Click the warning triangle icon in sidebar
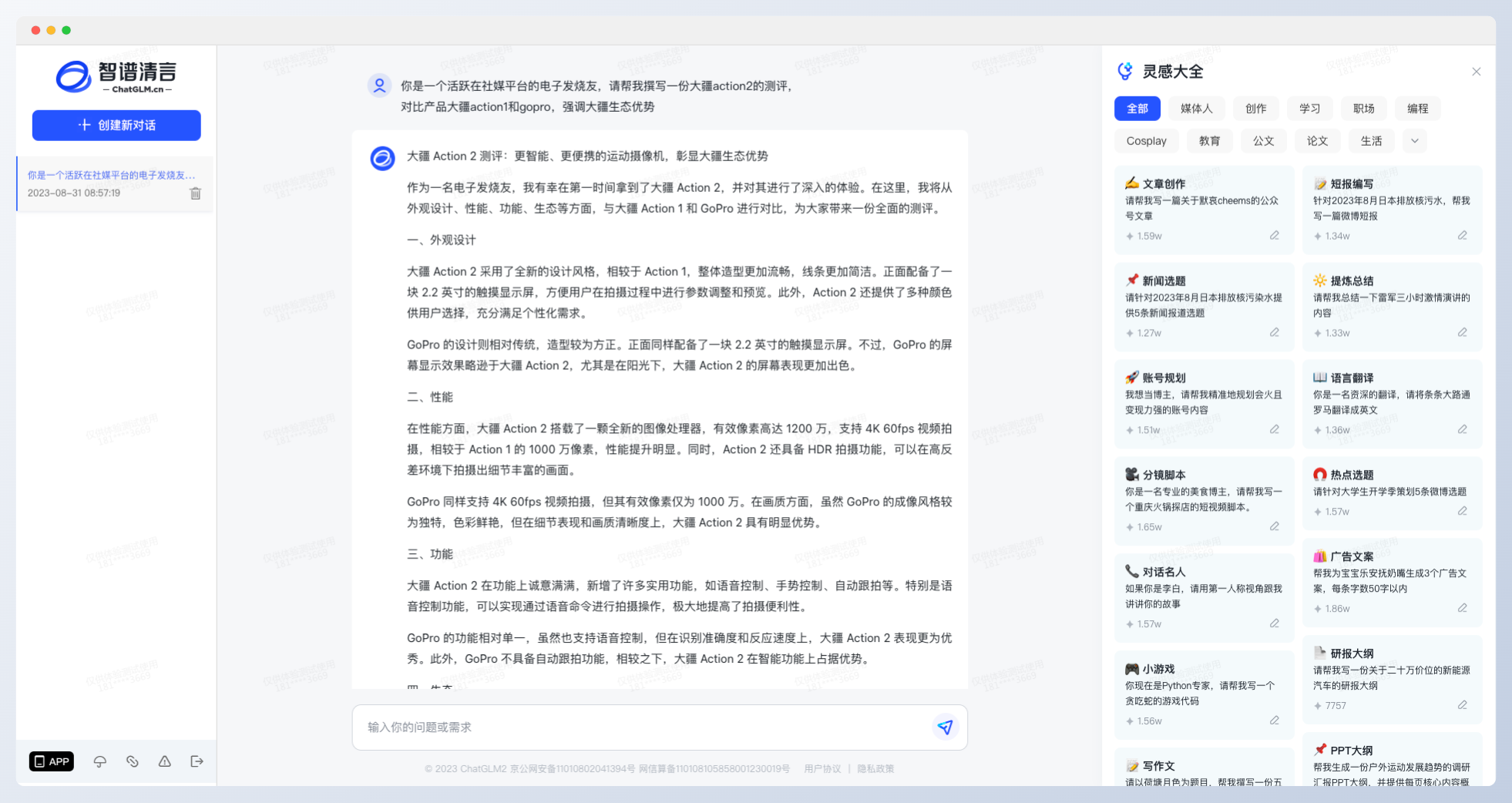The width and height of the screenshot is (1512, 803). (x=165, y=761)
